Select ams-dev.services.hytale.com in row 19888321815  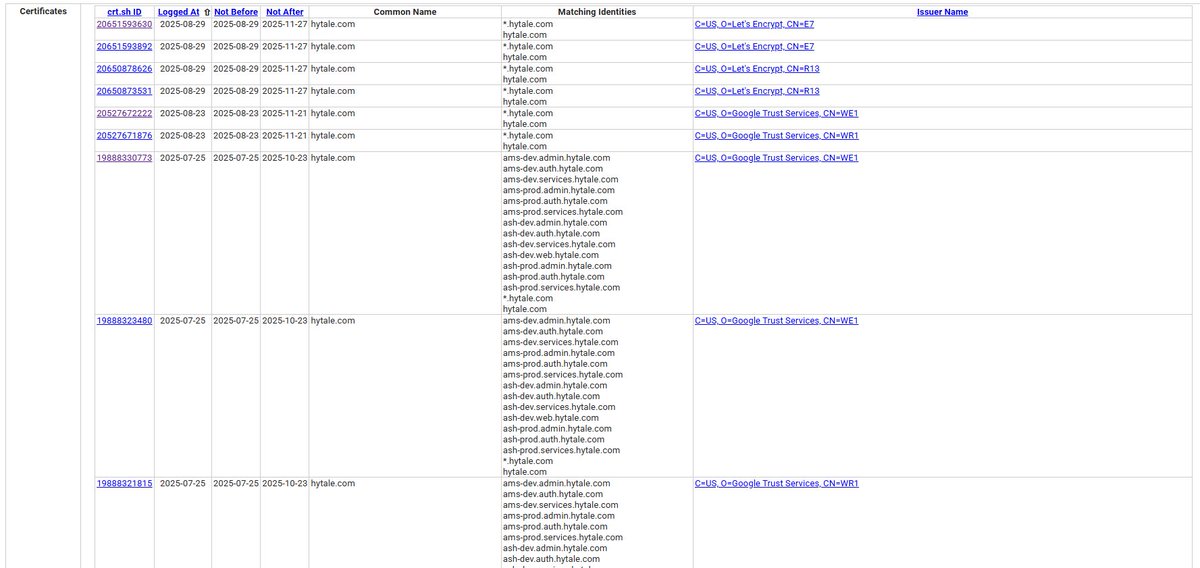561,505
